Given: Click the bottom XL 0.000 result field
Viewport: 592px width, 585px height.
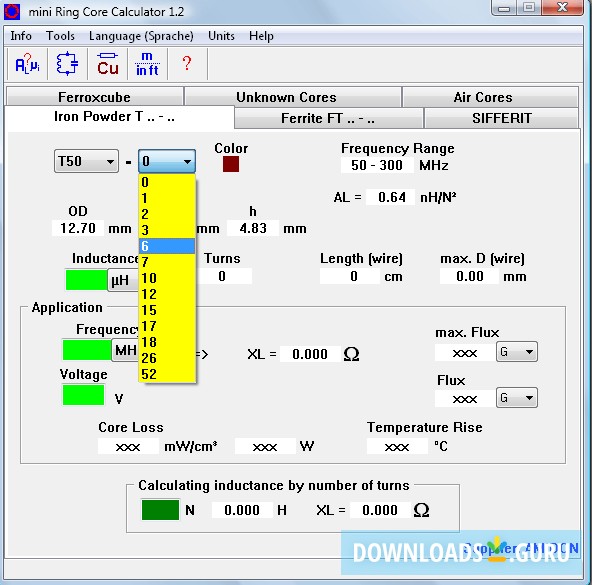Looking at the screenshot, I should 380,510.
